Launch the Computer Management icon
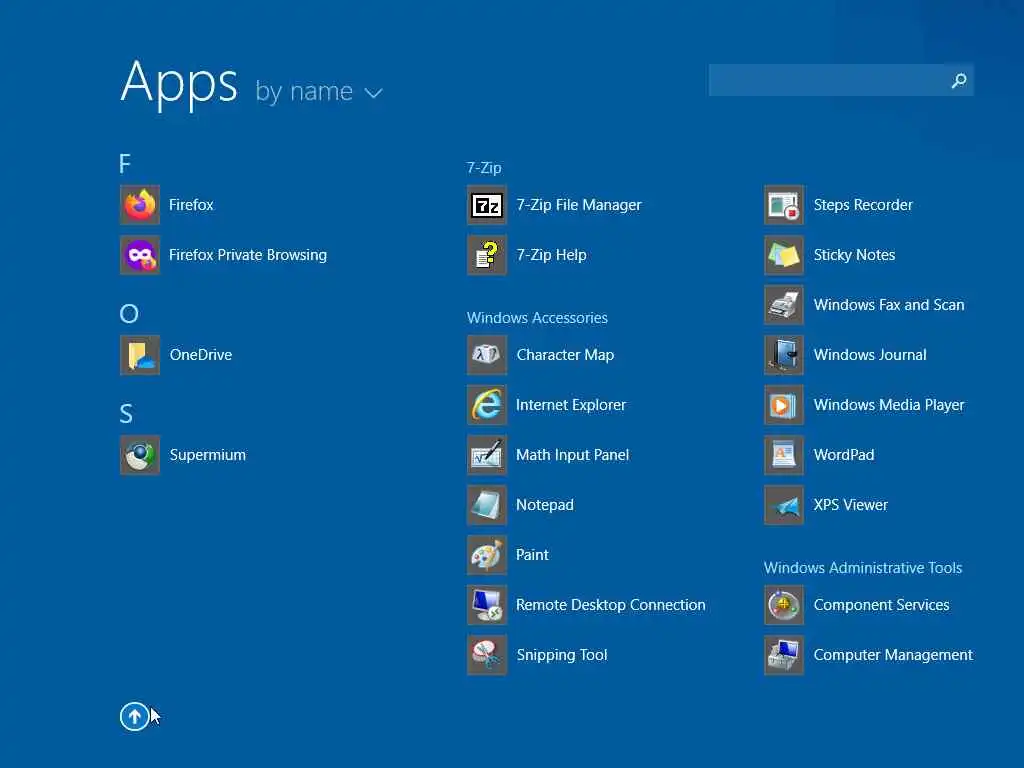This screenshot has height=768, width=1024. click(784, 654)
